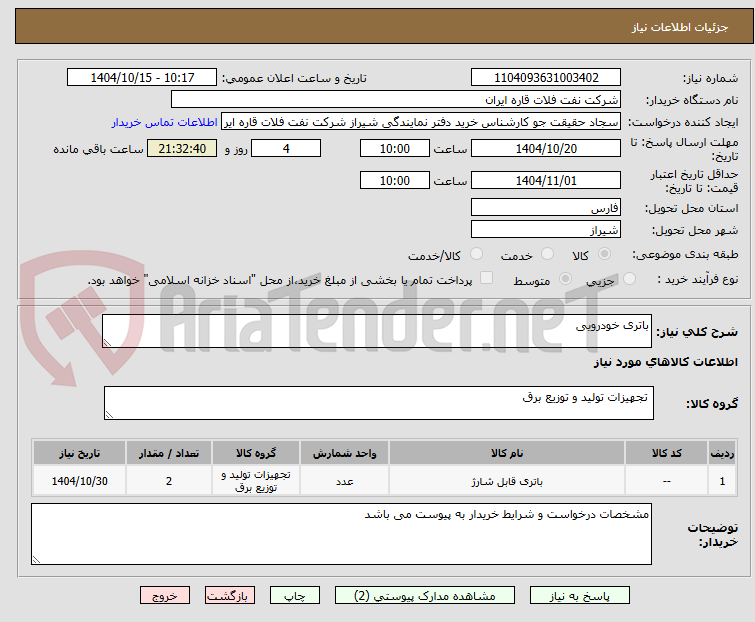Click the کد کالا column header
755x622 pixels.
[666, 453]
